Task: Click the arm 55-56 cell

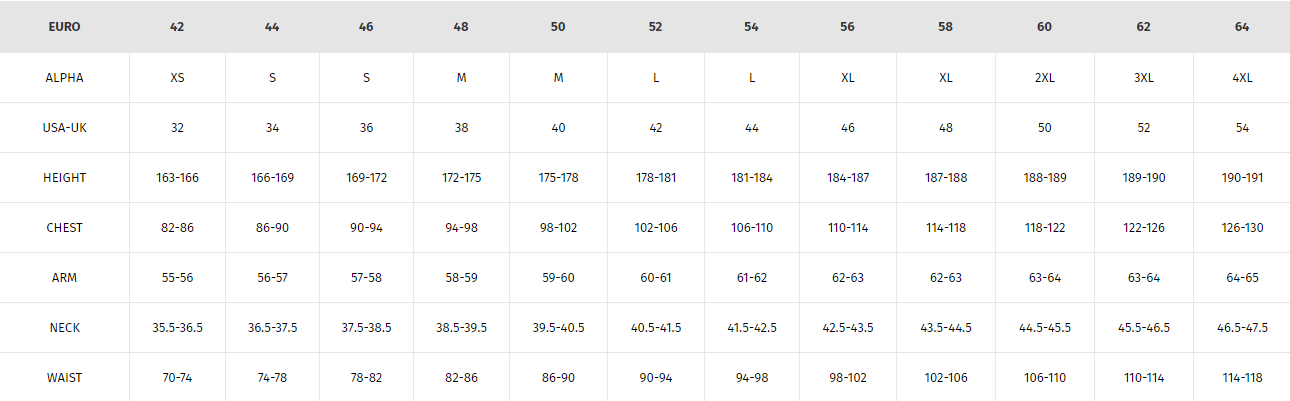Action: click(x=177, y=278)
